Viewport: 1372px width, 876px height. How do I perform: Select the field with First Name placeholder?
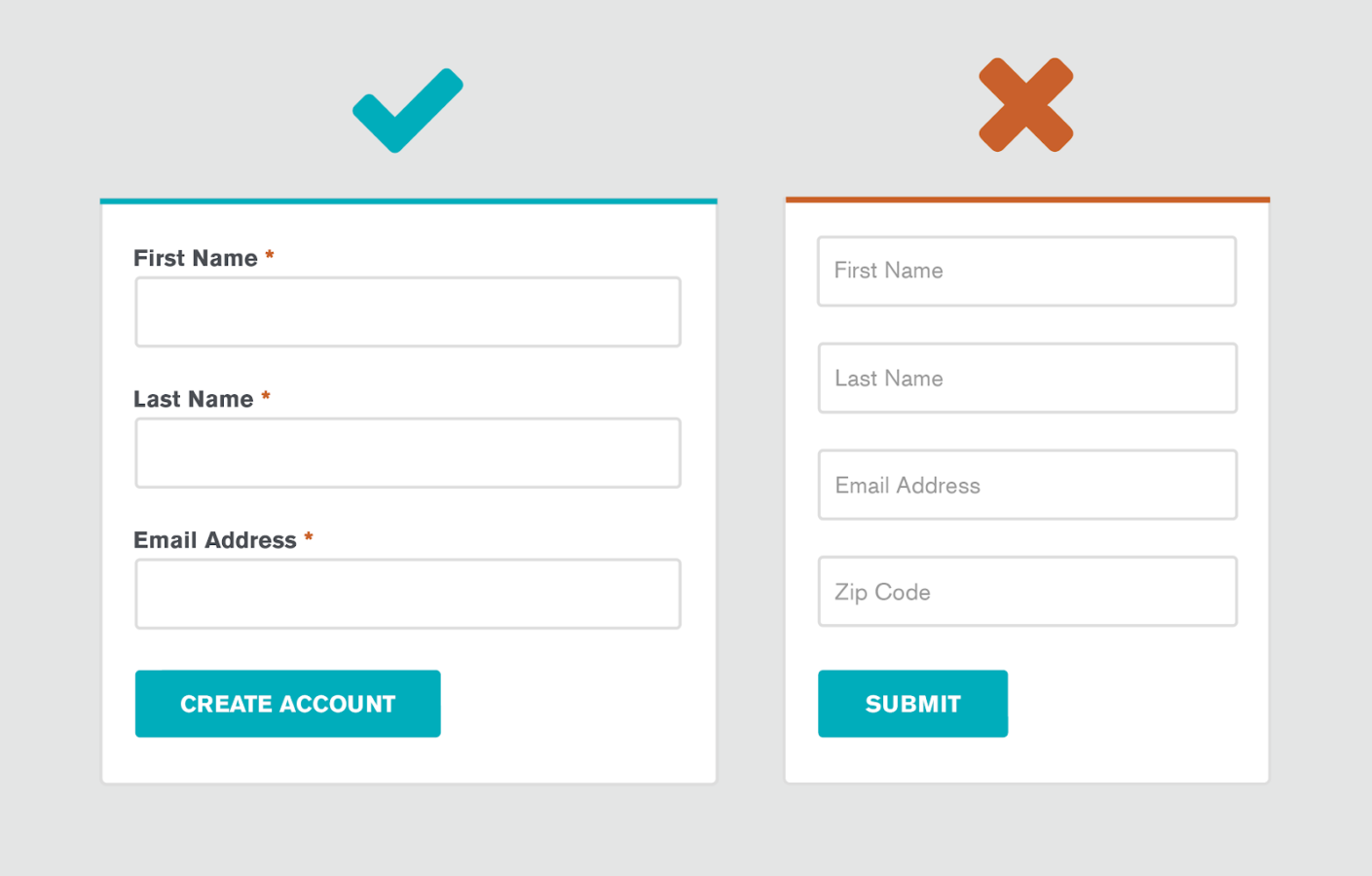1026,272
